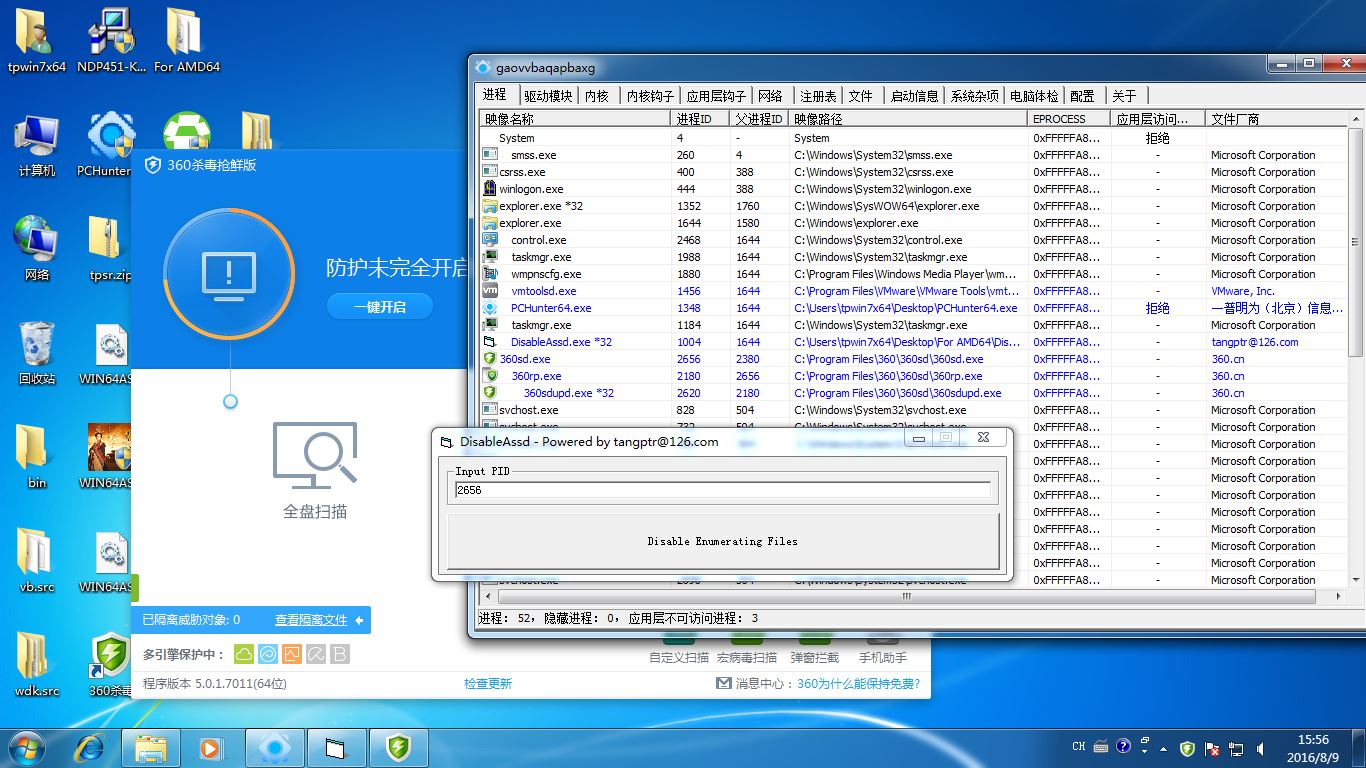Open 360为什么能保持免费? message link
Image resolution: width=1366 pixels, height=768 pixels.
(x=858, y=684)
